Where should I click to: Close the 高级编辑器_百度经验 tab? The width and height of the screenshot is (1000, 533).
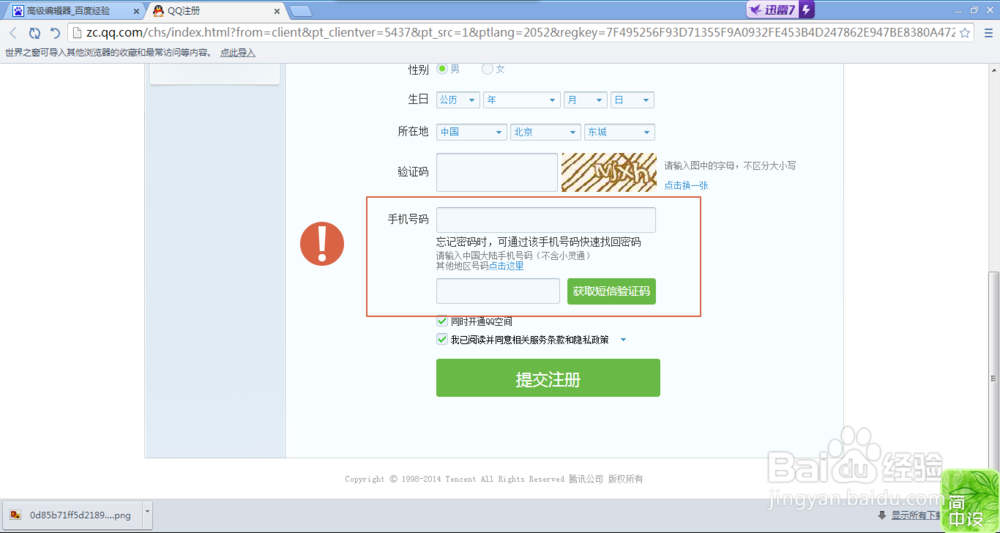pyautogui.click(x=136, y=11)
